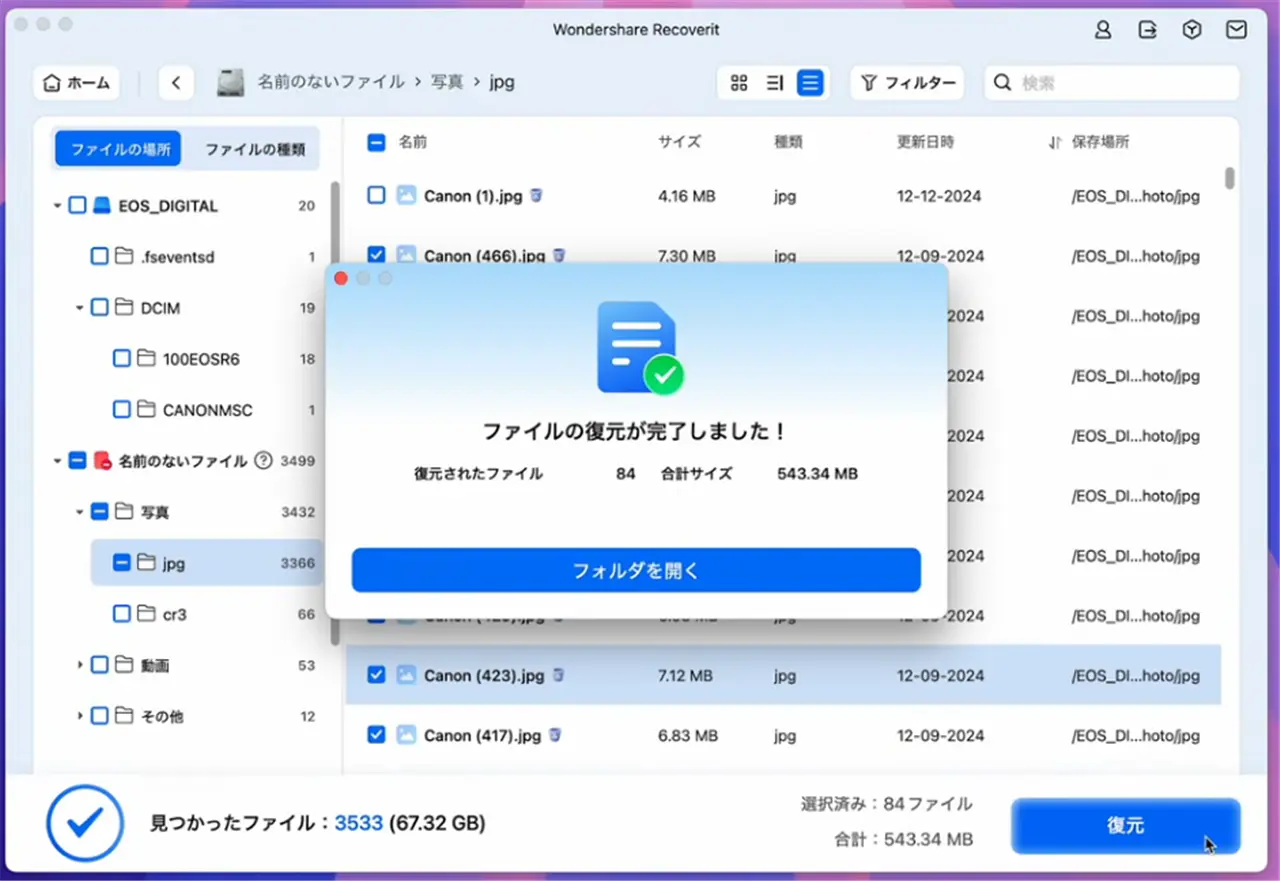Check the Canon (1).jpg checkbox
The image size is (1280, 881).
(x=376, y=196)
